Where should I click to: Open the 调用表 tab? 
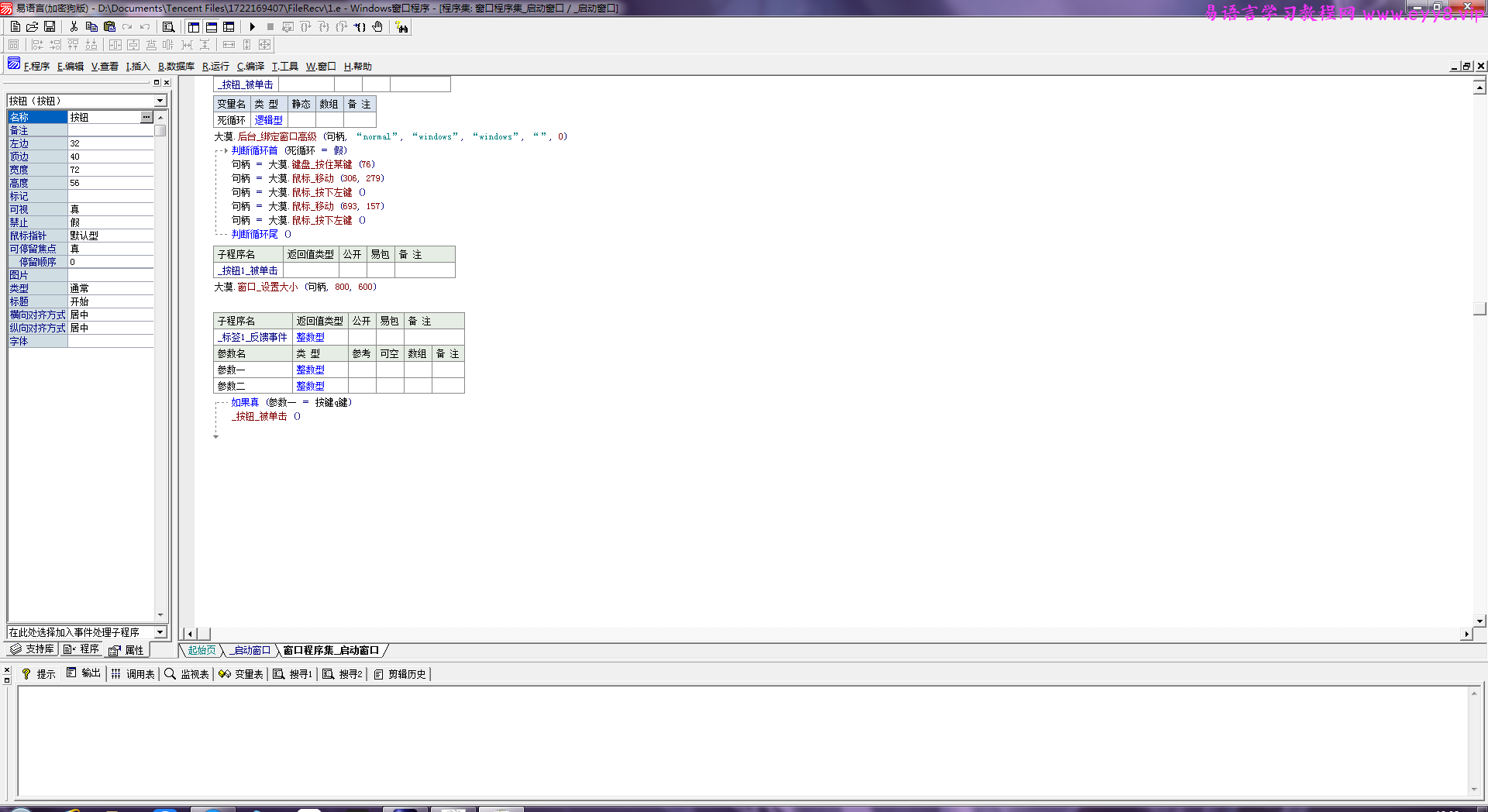tap(133, 674)
